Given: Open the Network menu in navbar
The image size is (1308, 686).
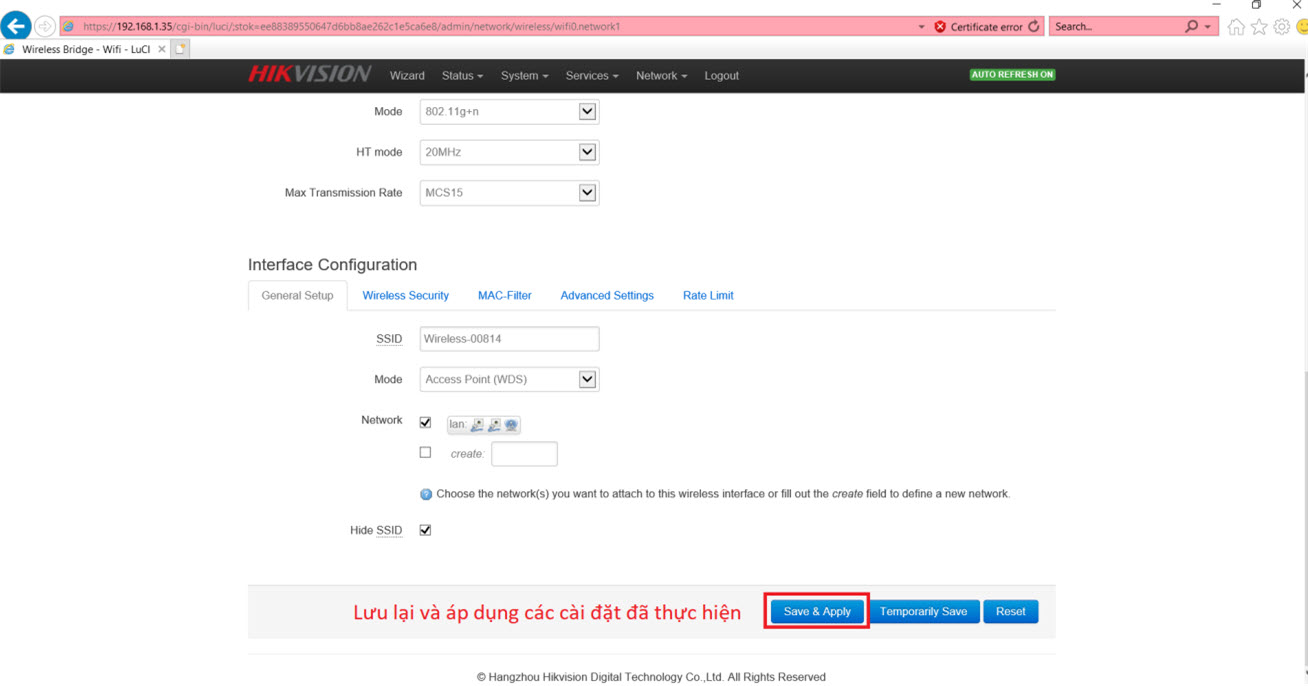Looking at the screenshot, I should click(x=661, y=76).
